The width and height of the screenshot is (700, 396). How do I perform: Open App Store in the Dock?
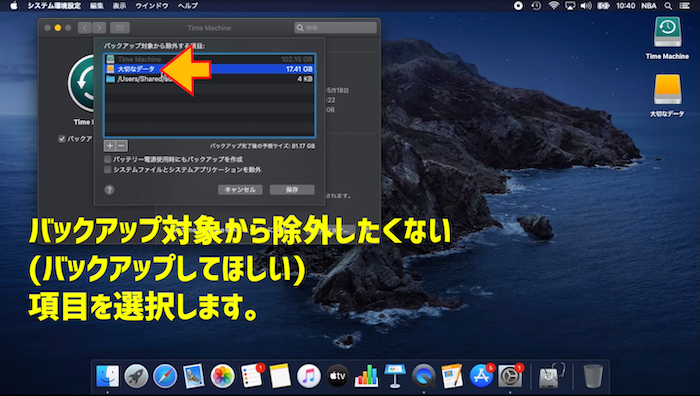pyautogui.click(x=481, y=376)
